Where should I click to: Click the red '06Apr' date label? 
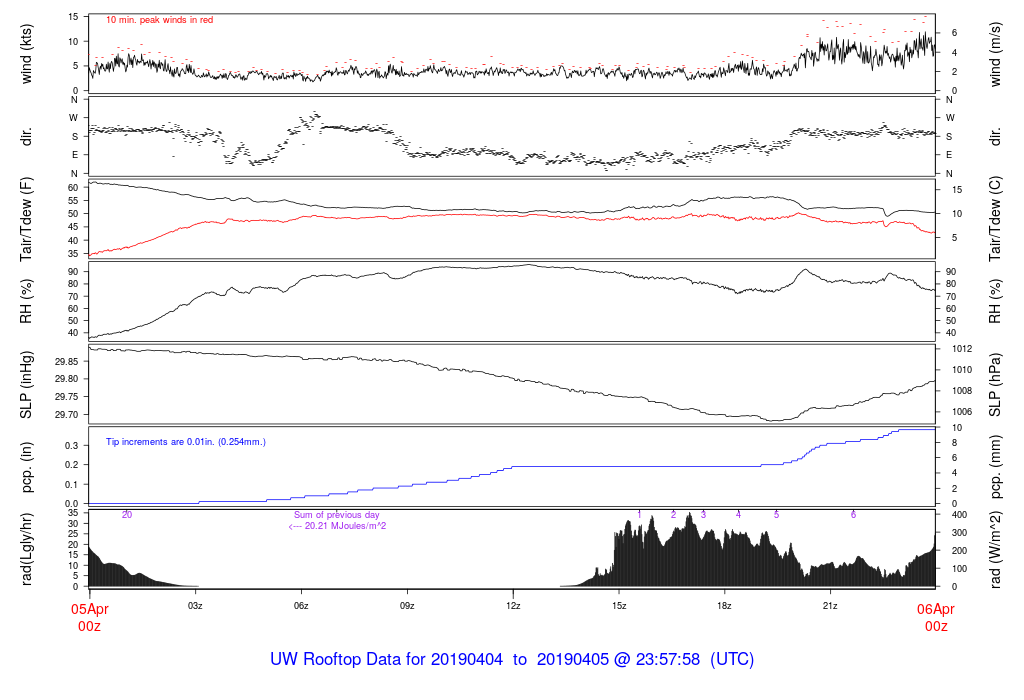936,609
